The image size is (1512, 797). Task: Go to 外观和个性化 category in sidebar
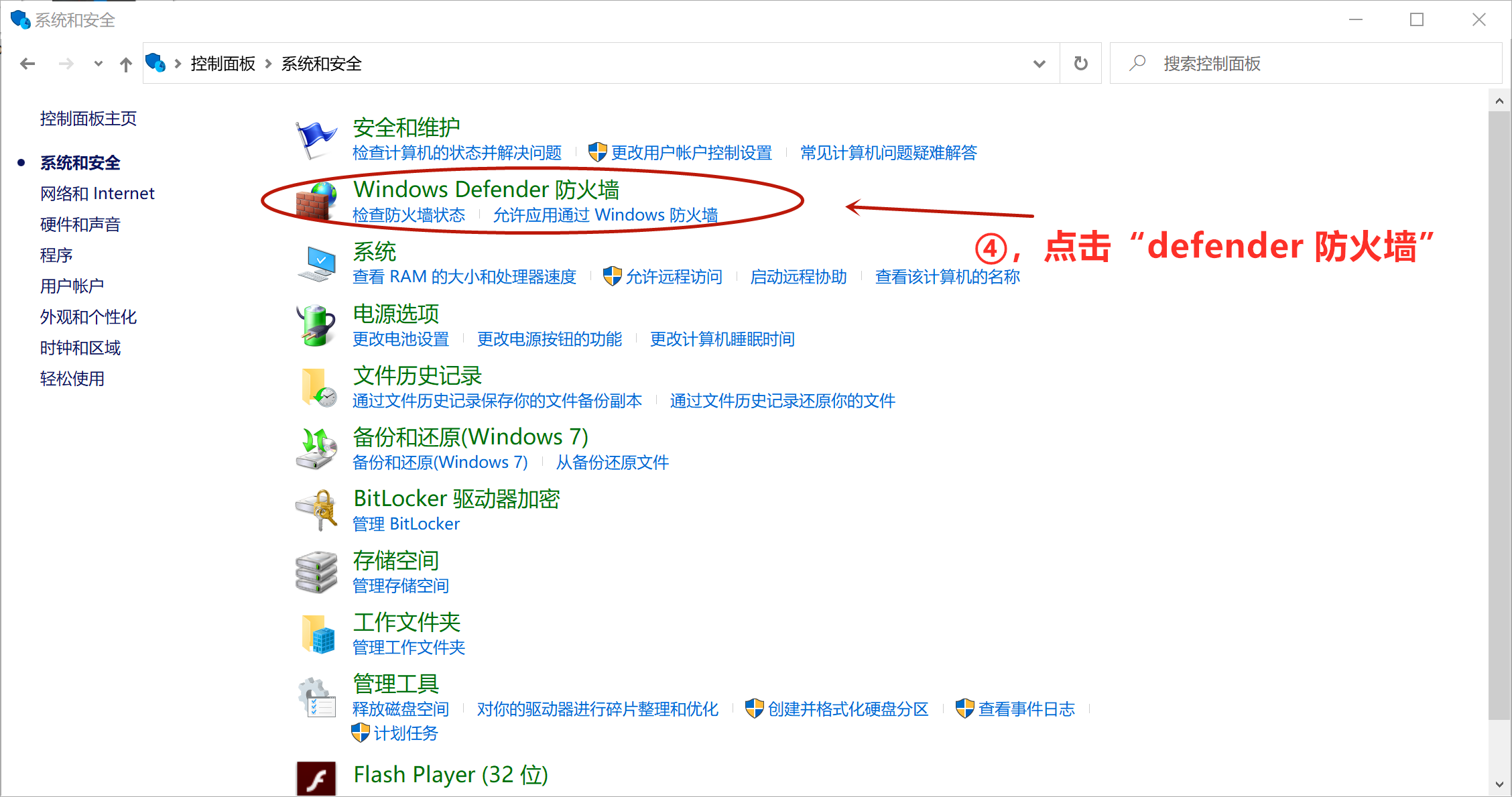pyautogui.click(x=88, y=317)
